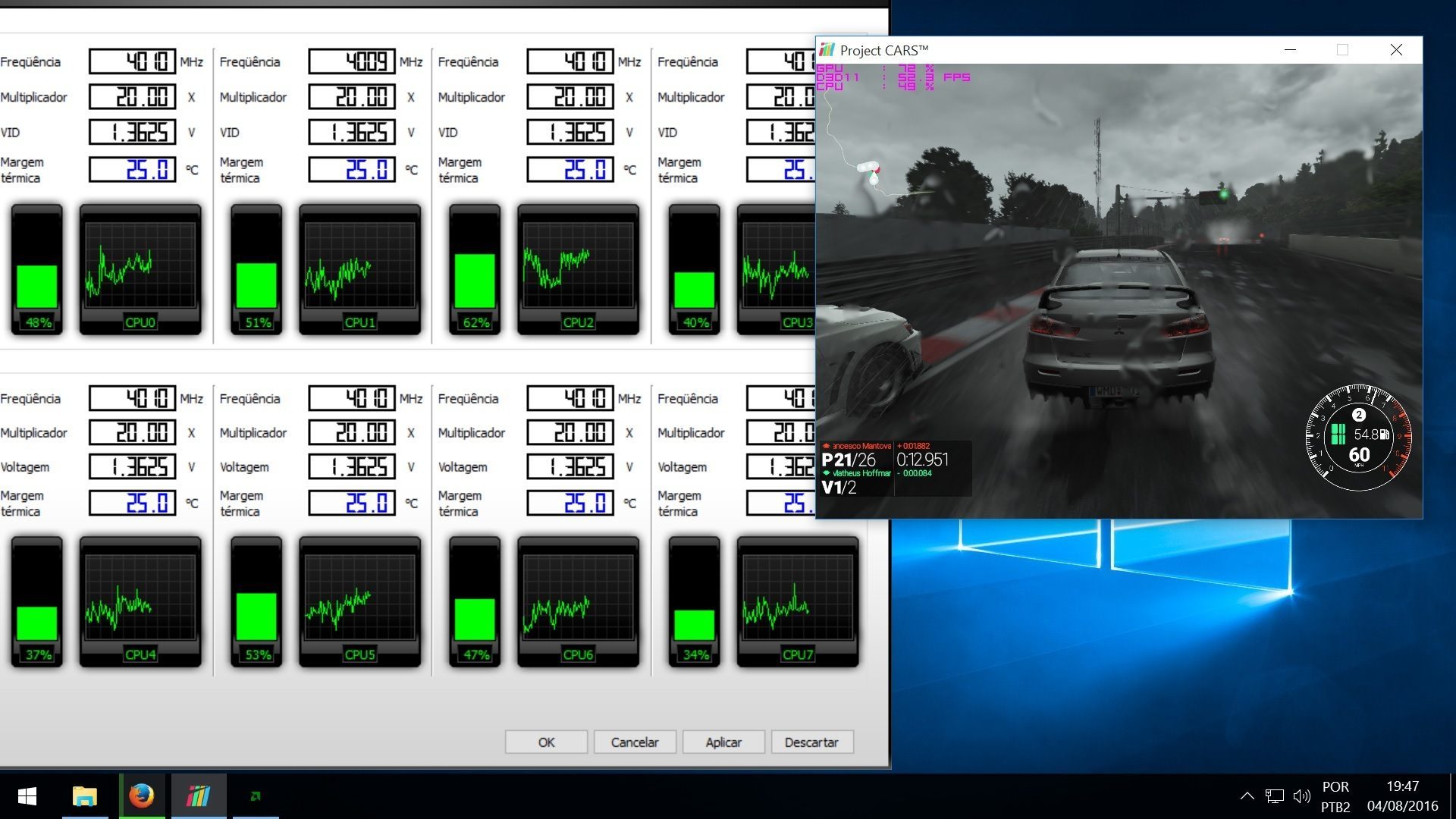
Task: Click the 34% CPU7 load bar
Action: [x=694, y=602]
